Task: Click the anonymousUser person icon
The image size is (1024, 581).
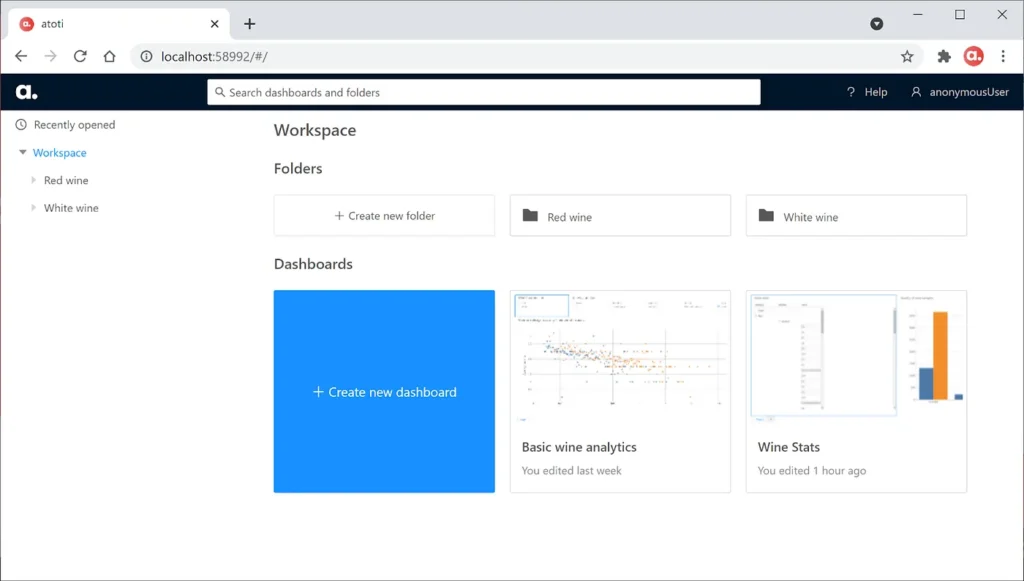Action: (916, 92)
